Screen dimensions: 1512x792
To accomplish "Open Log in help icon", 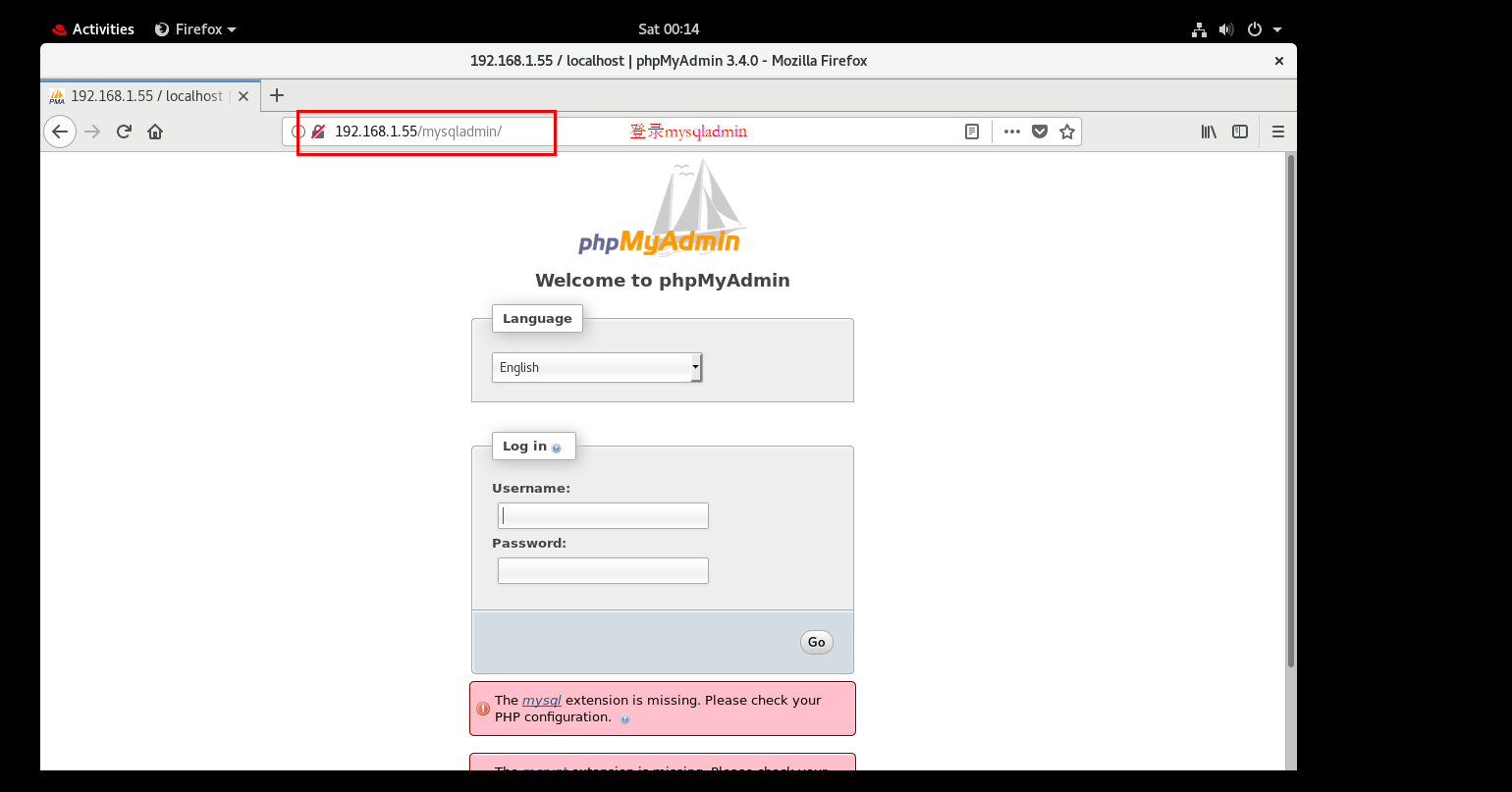I will pos(557,448).
